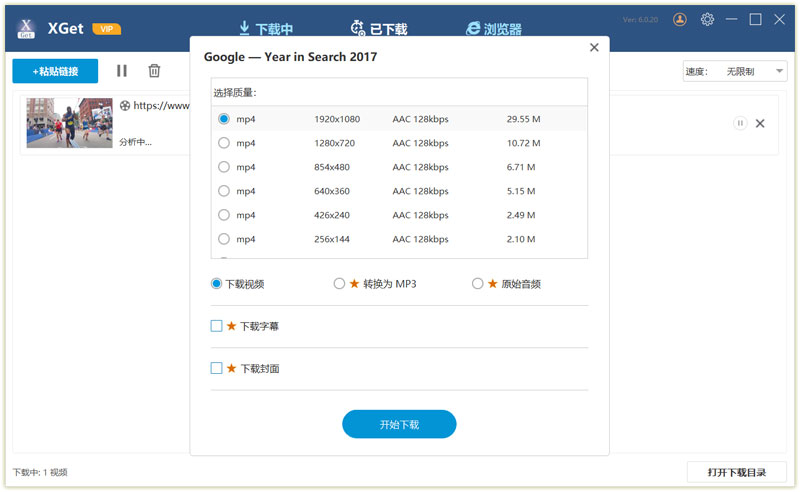Click the marathon video thumbnail

click(x=69, y=123)
